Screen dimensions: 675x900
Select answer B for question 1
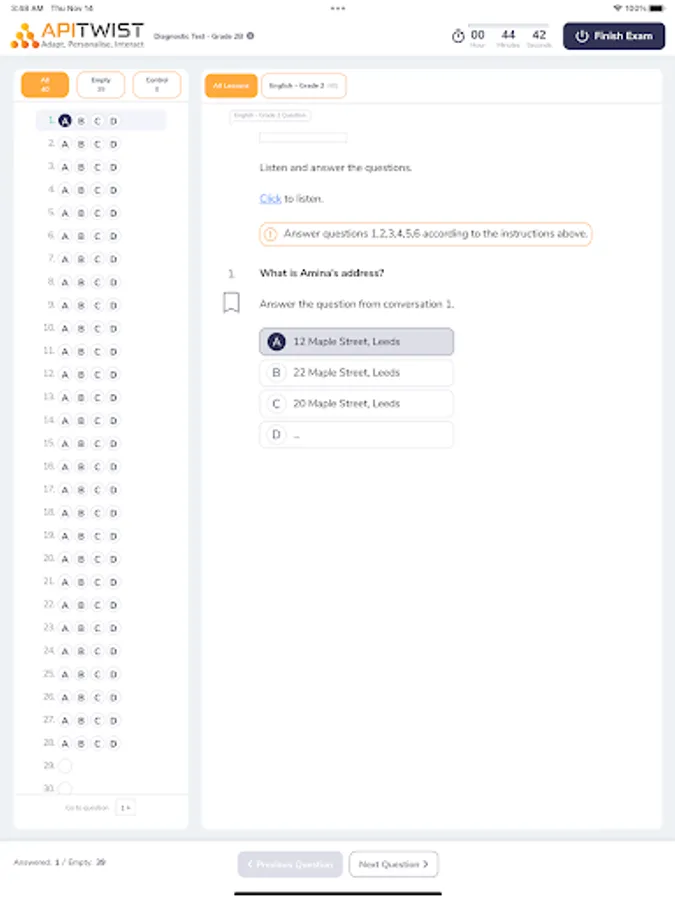point(356,372)
